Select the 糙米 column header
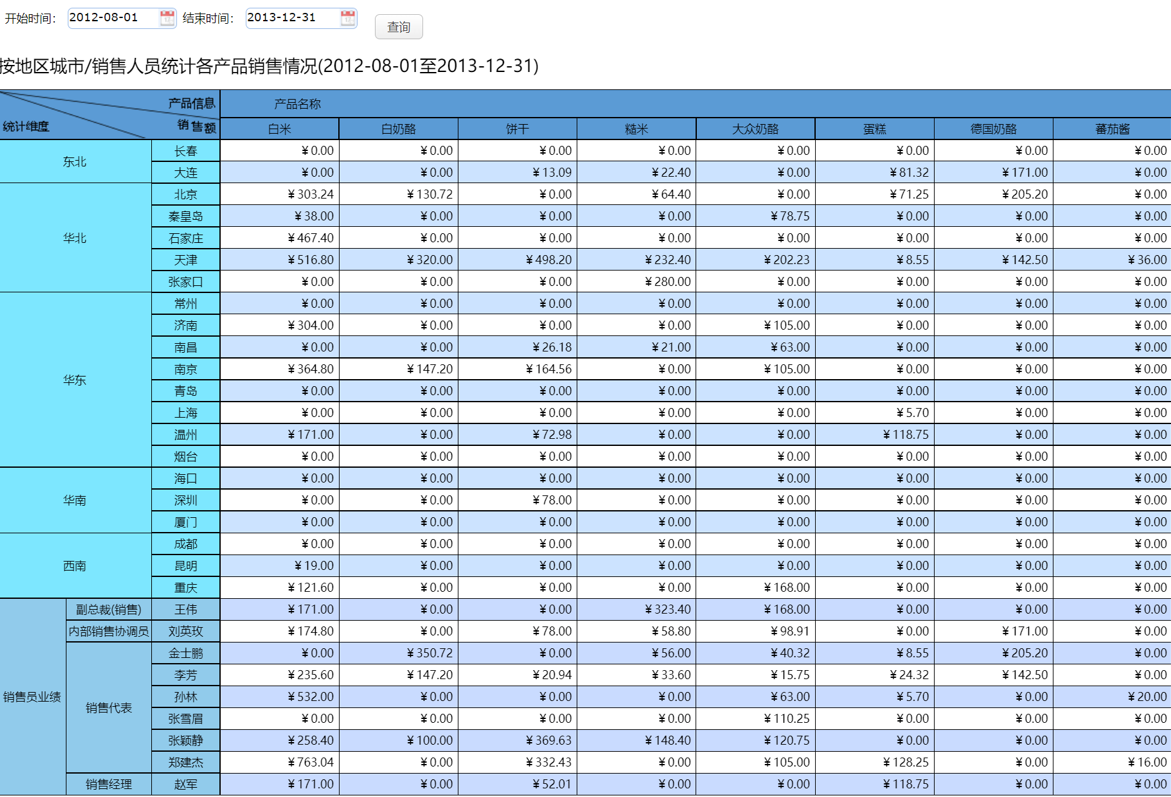Image resolution: width=1171 pixels, height=797 pixels. tap(636, 128)
